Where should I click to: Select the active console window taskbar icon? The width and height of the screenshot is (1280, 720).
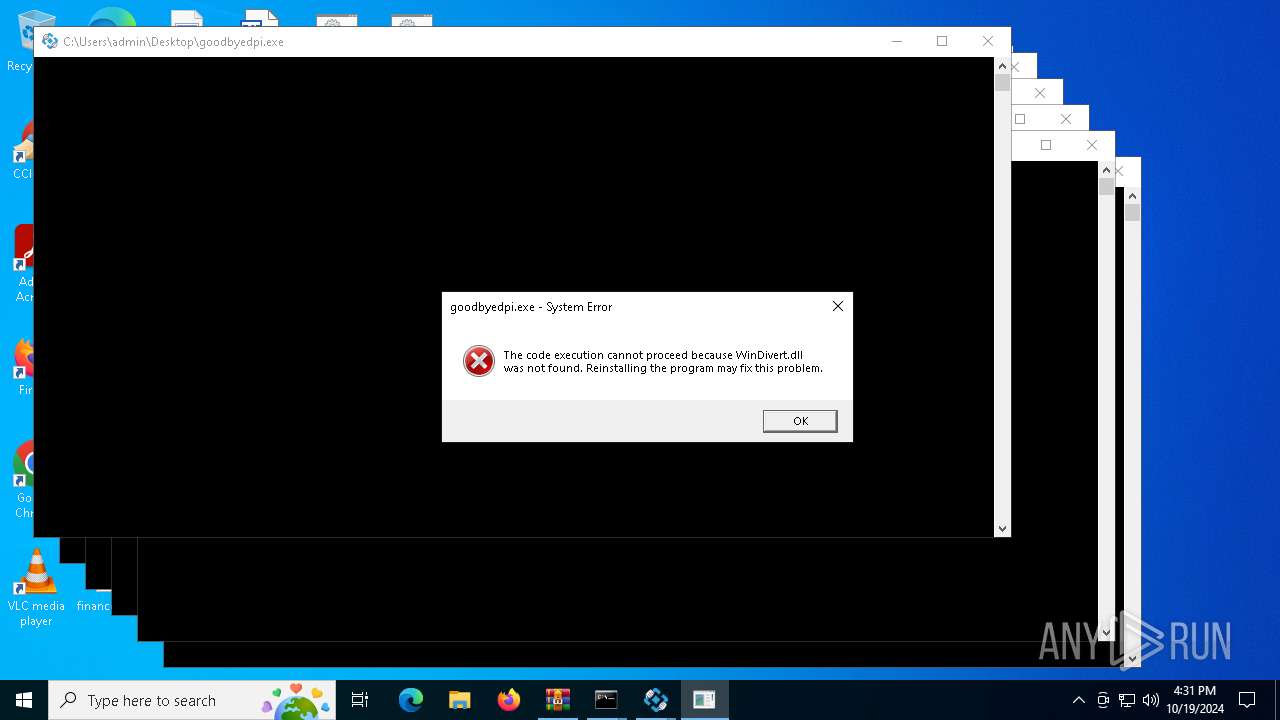click(705, 700)
